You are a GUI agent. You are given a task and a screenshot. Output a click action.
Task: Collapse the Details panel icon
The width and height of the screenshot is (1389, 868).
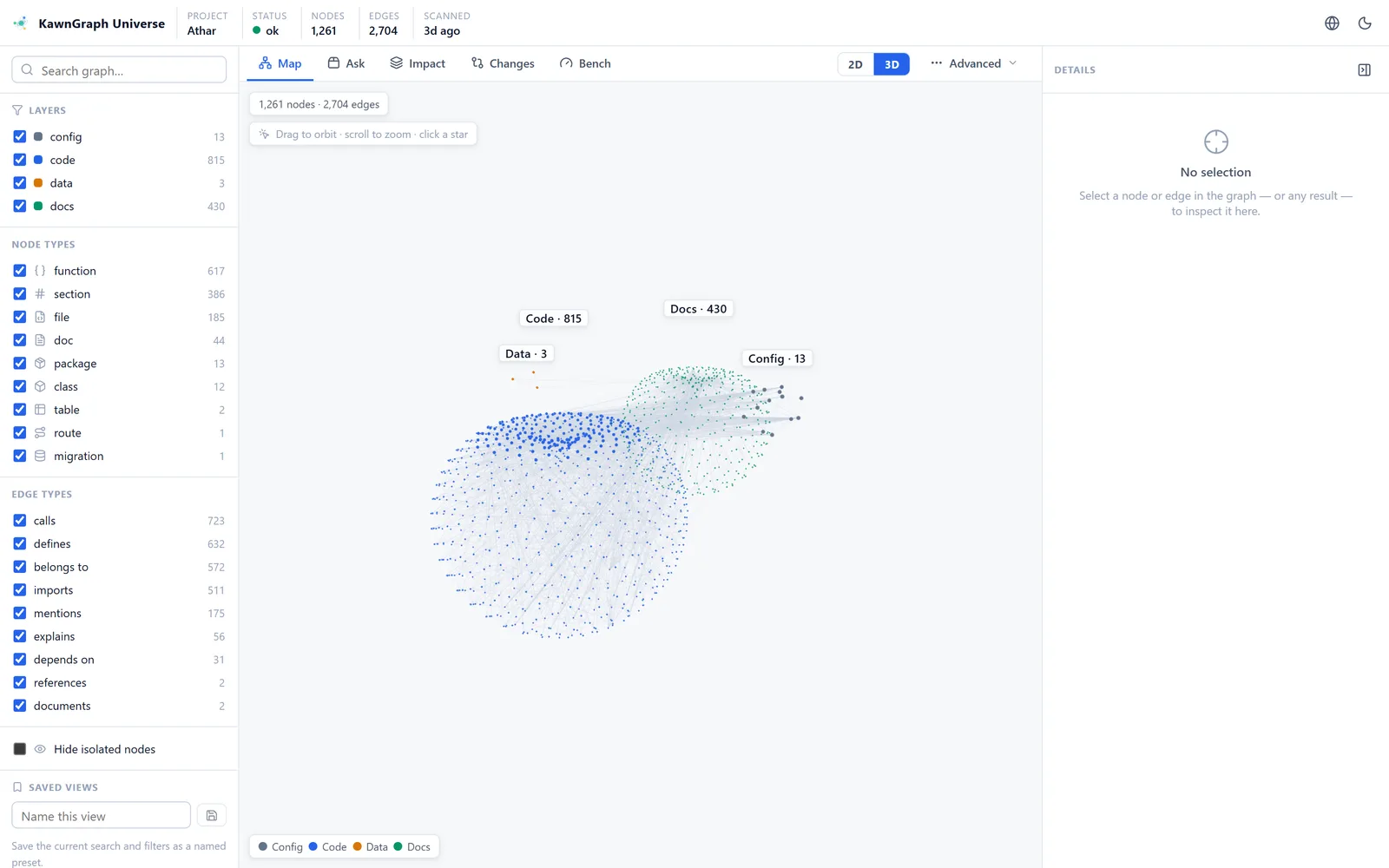click(x=1364, y=69)
